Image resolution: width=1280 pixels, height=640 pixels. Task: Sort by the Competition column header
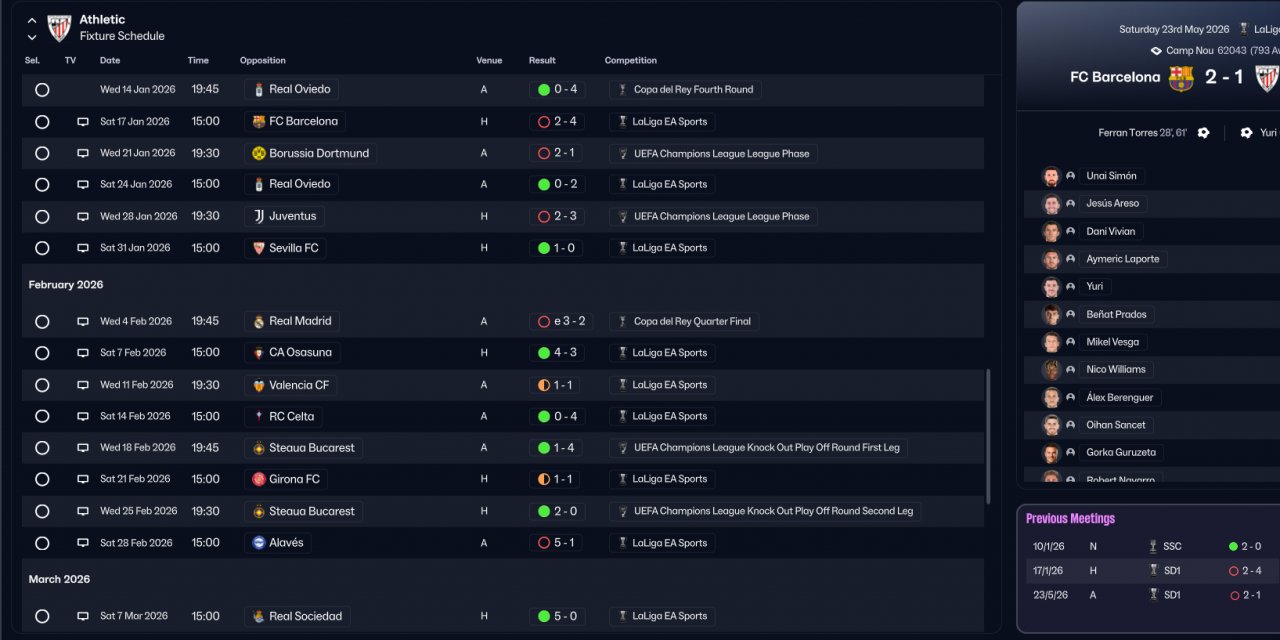(x=630, y=61)
